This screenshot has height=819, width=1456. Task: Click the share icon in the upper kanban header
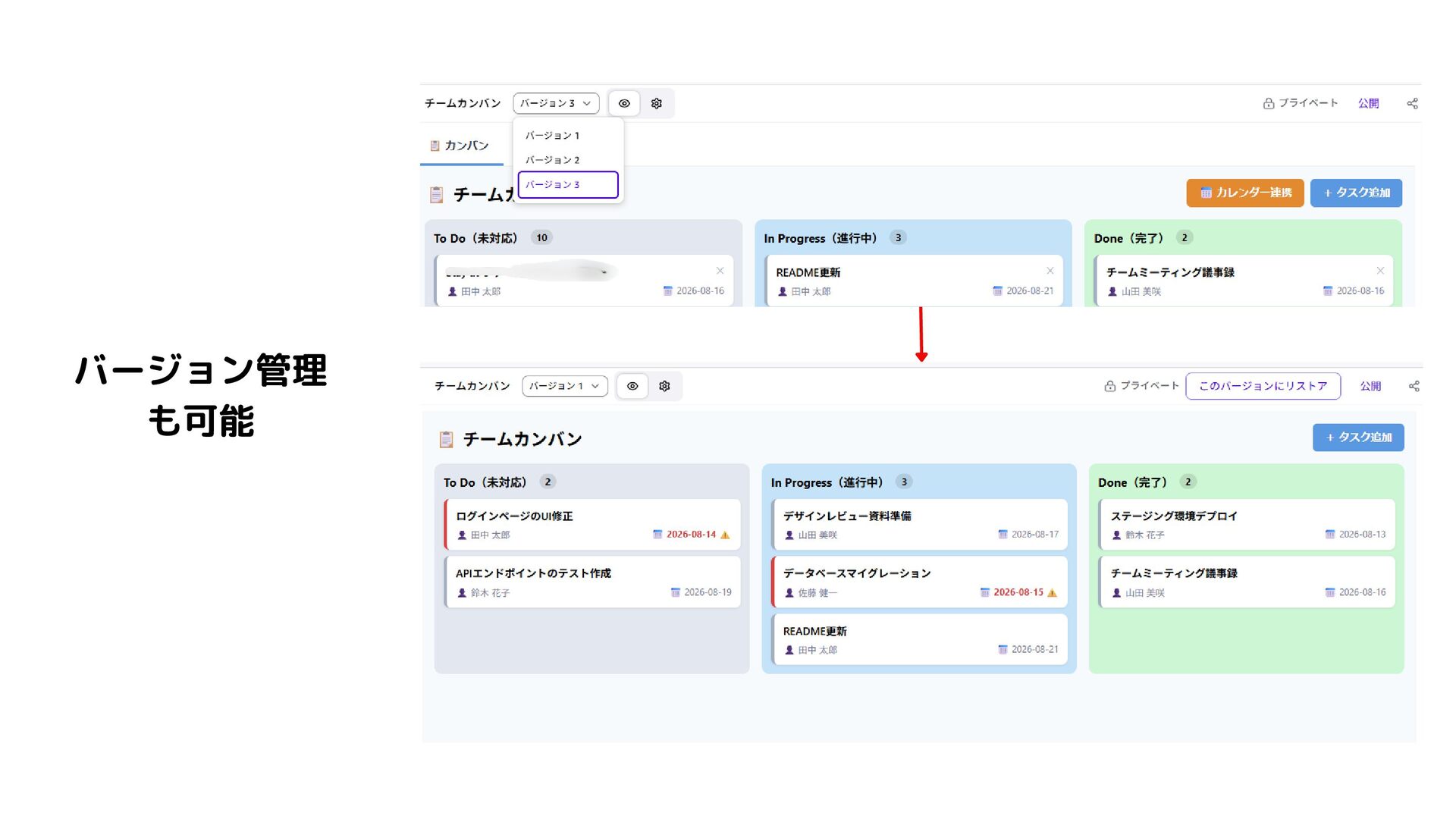coord(1412,104)
